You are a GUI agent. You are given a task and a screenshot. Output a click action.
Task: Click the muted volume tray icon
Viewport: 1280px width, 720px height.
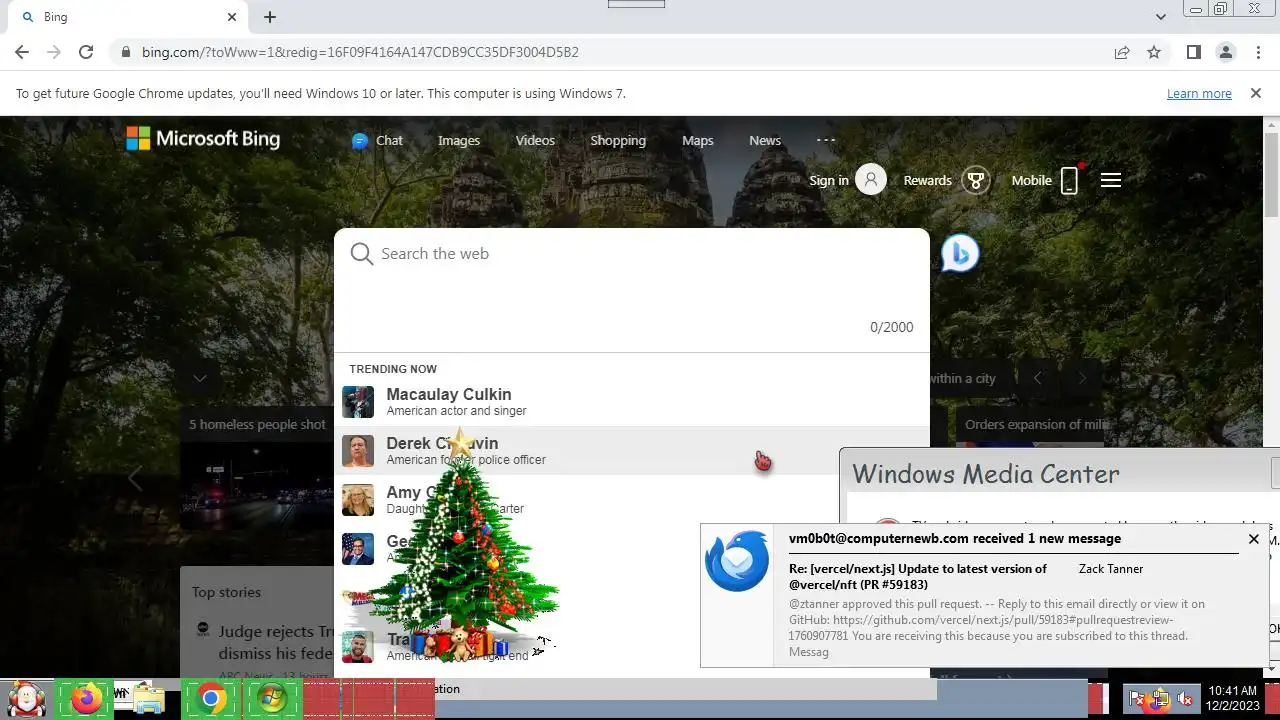1186,698
